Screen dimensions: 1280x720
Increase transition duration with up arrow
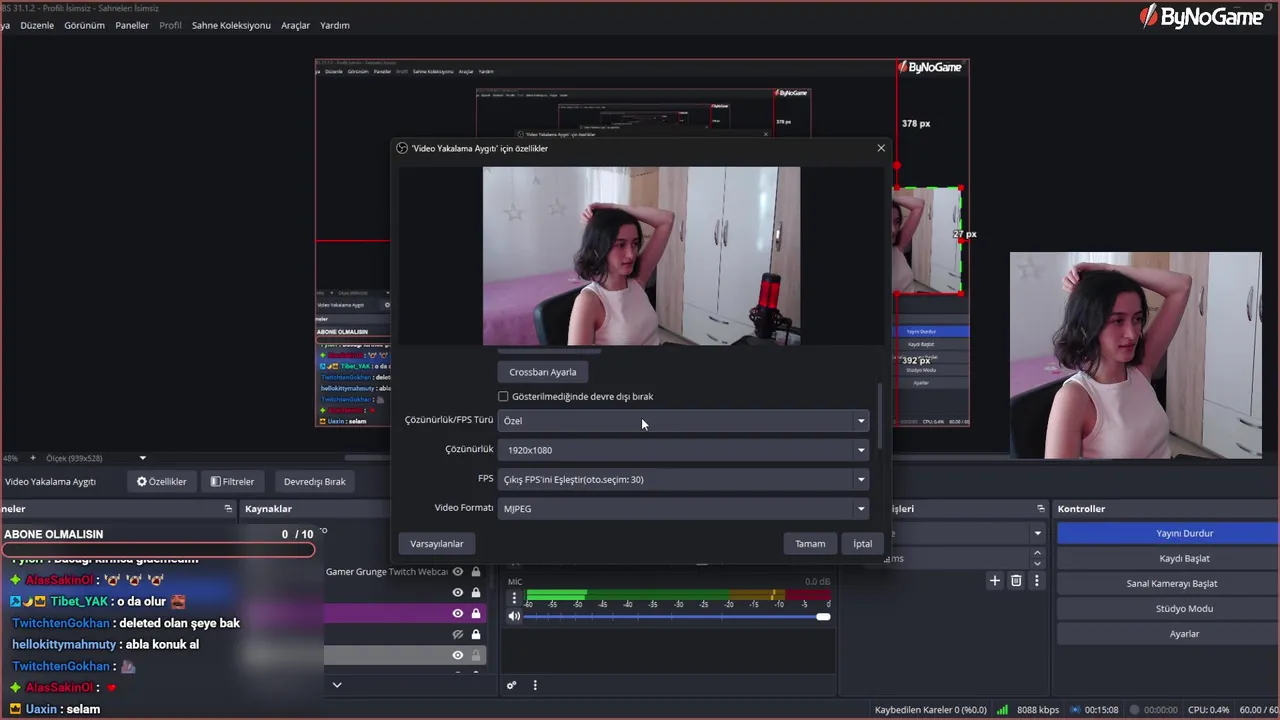(1037, 553)
